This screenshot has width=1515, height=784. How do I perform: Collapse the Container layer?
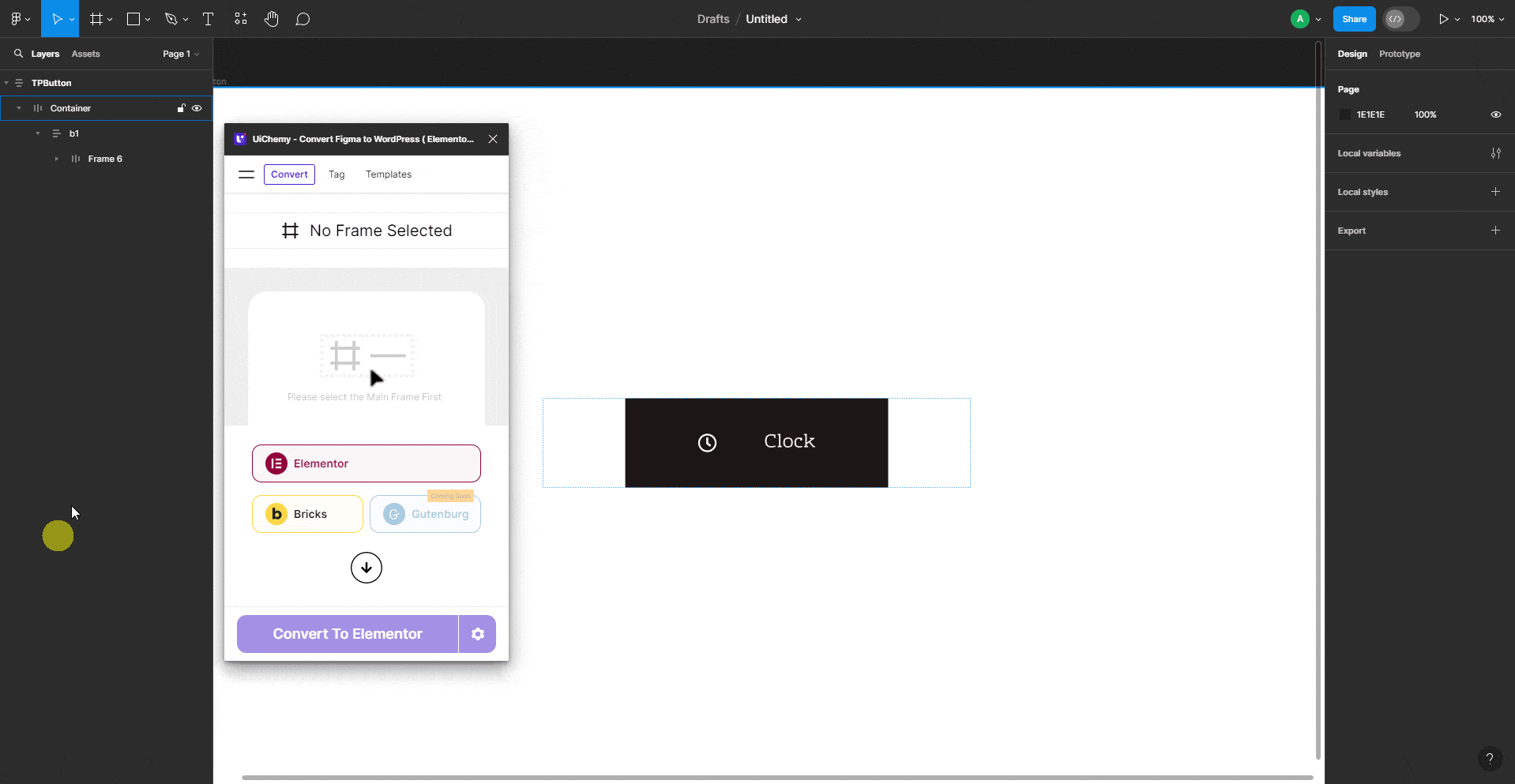click(19, 108)
